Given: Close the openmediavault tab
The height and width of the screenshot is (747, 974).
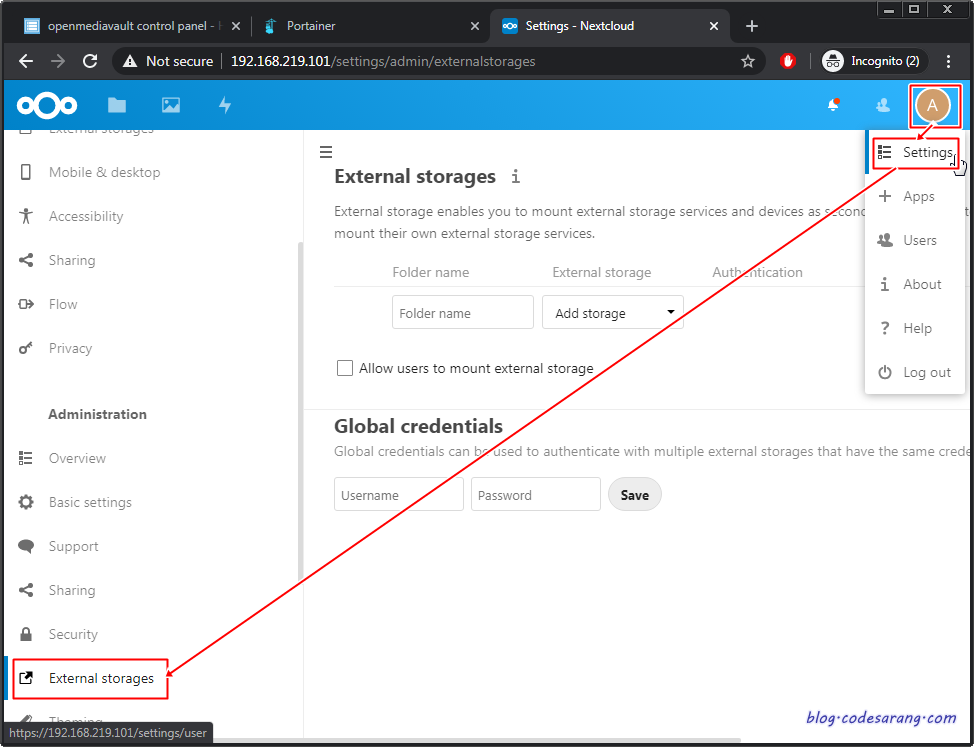Looking at the screenshot, I should (235, 26).
